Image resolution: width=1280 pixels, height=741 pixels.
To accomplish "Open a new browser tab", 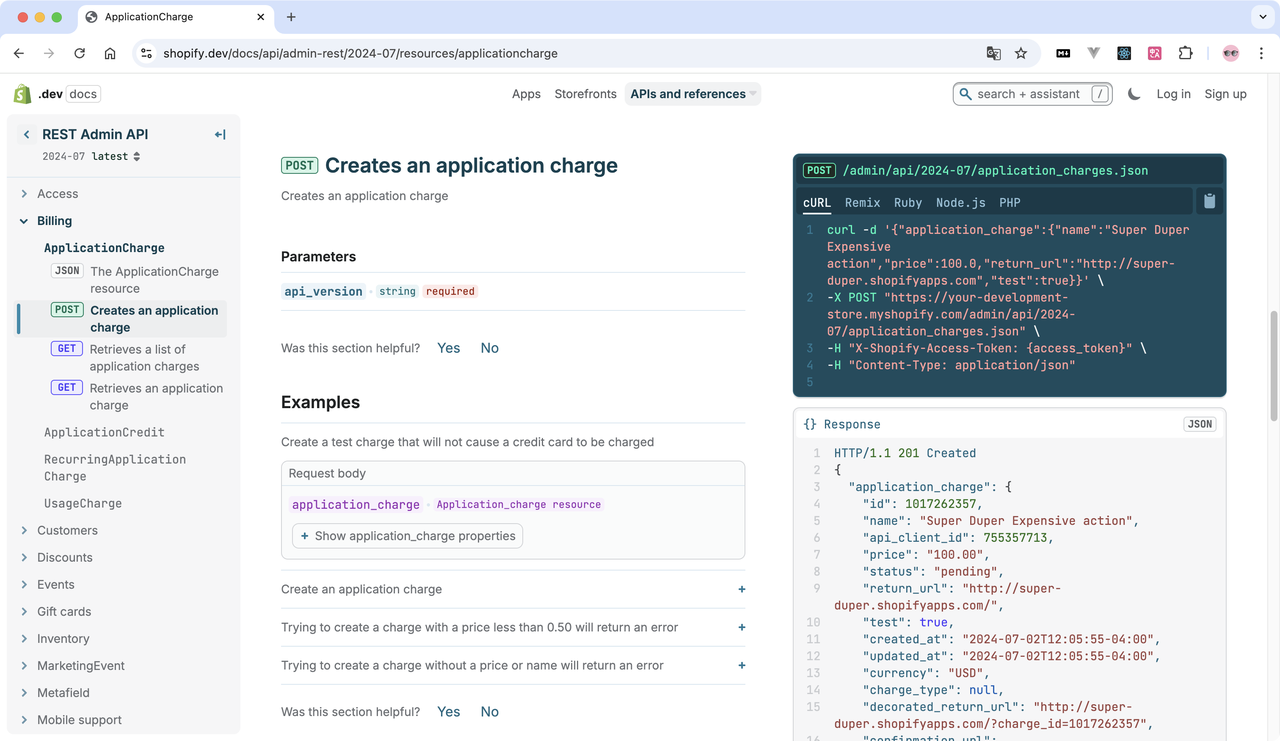I will [x=291, y=17].
